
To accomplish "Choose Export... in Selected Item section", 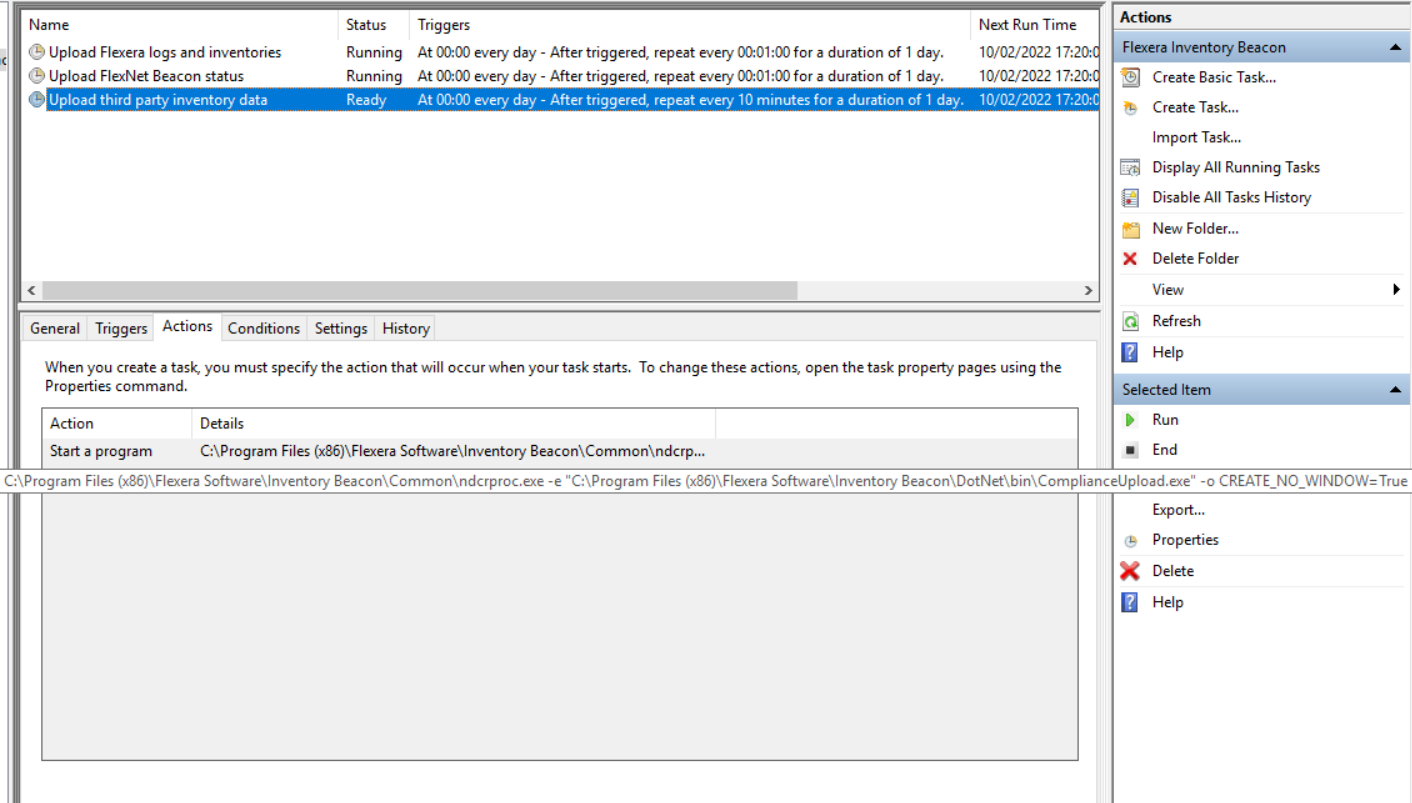I will [x=1178, y=510].
